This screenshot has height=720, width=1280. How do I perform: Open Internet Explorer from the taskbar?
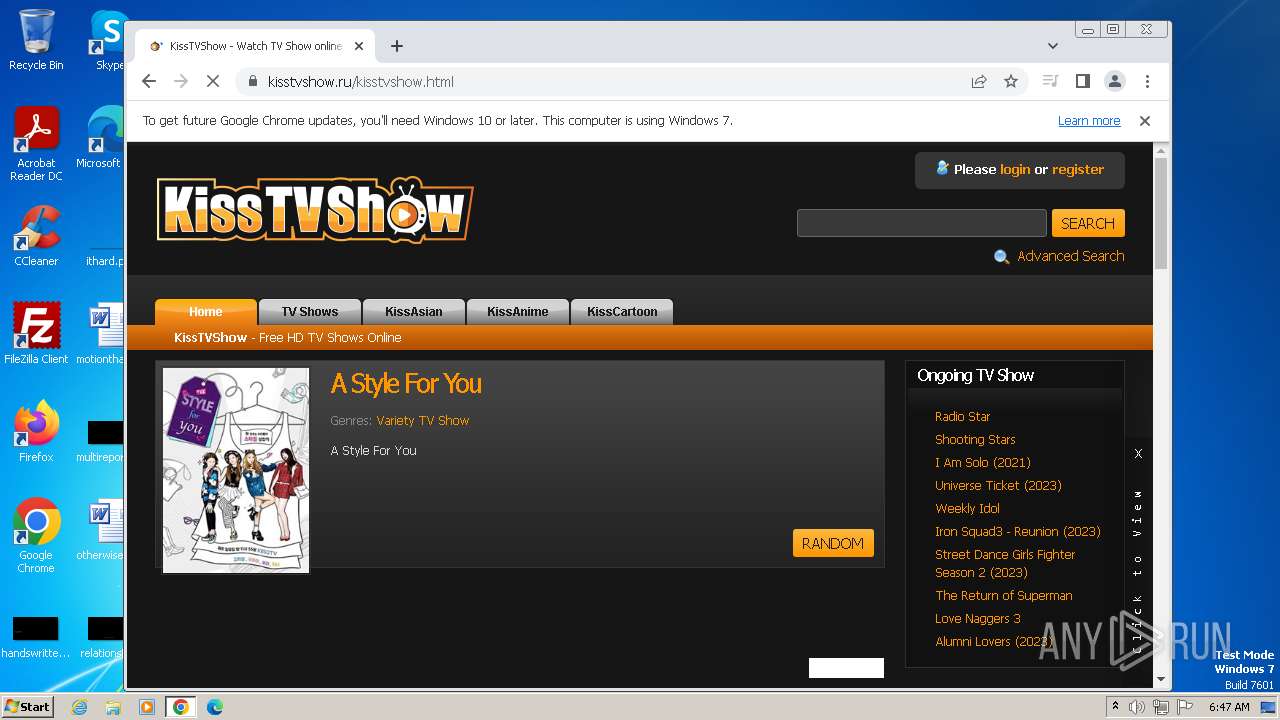coord(79,707)
